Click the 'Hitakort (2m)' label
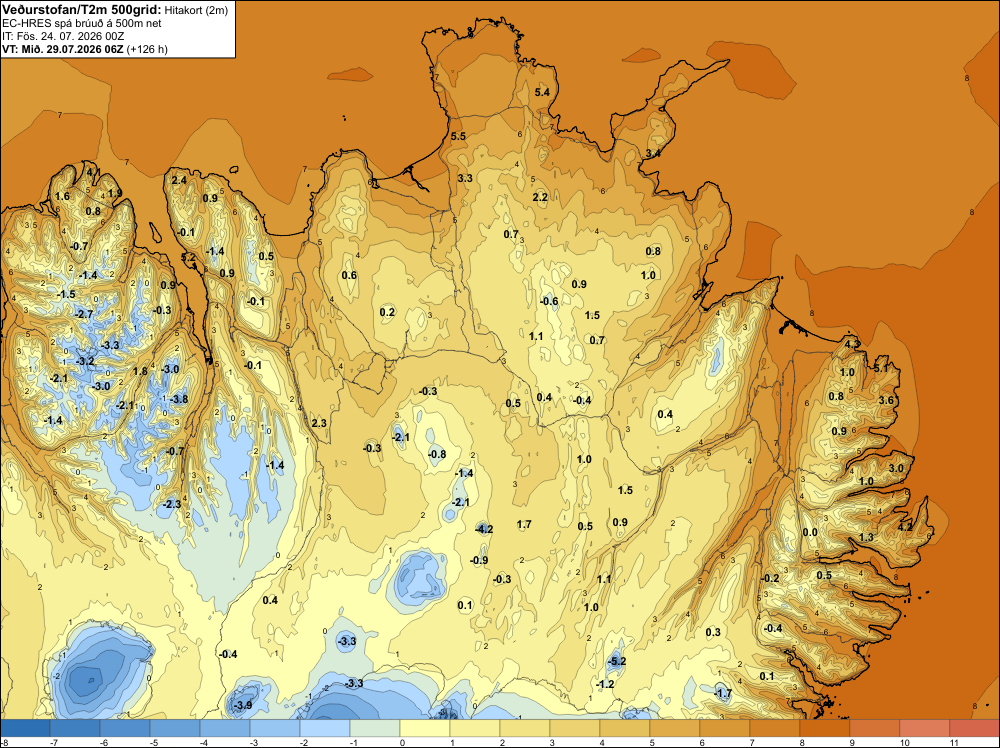Screen dimensions: 1000x748 196,10
